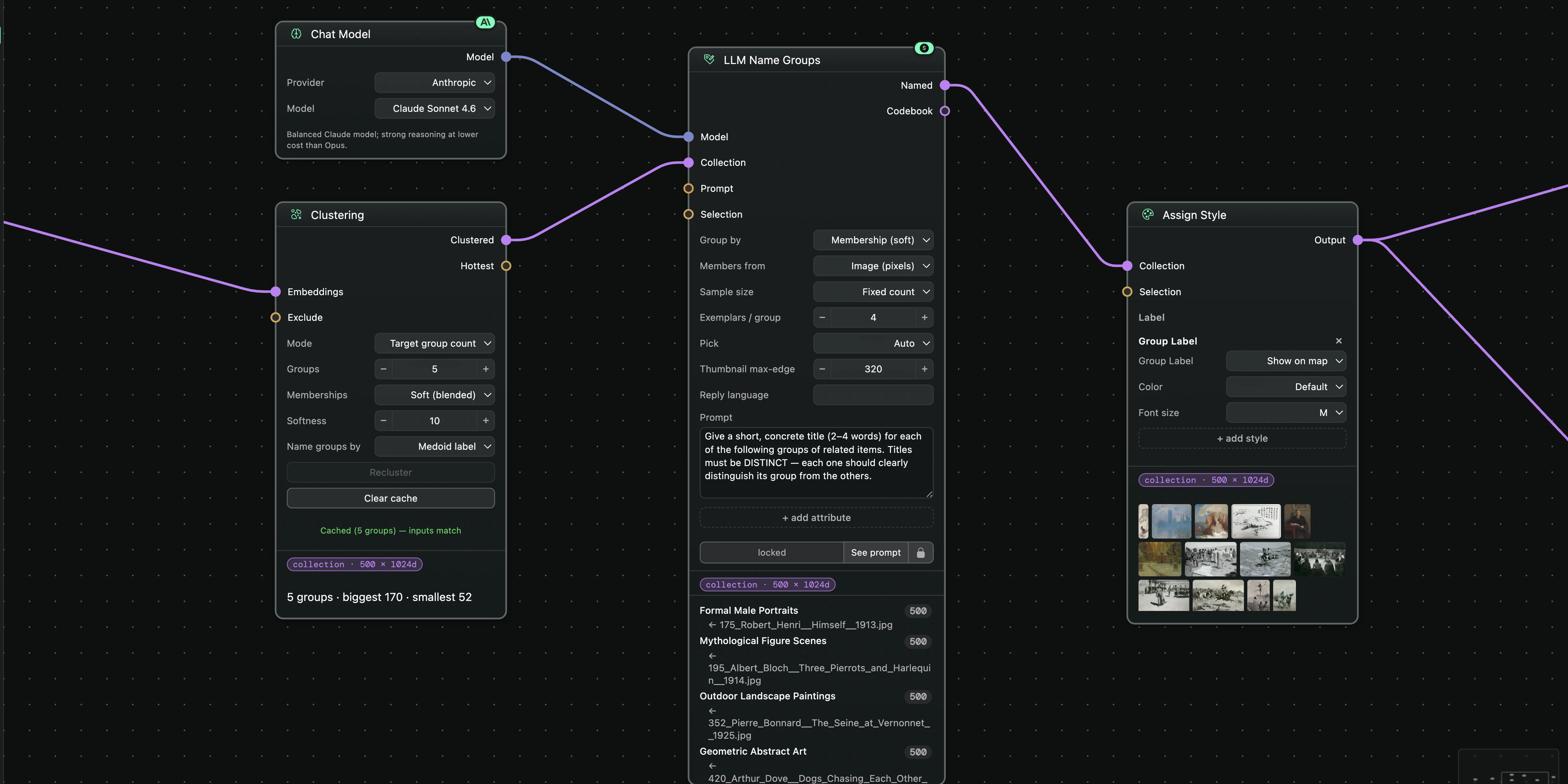Image resolution: width=1568 pixels, height=784 pixels.
Task: Open the Provider dropdown showing Anthropic
Action: point(434,83)
